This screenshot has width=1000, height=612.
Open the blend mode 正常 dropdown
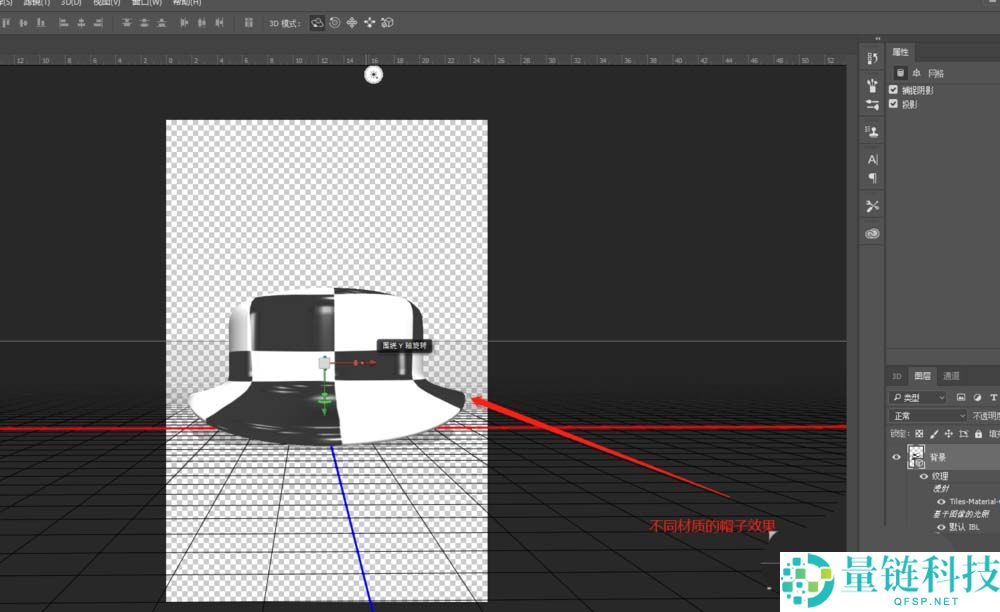pos(928,416)
